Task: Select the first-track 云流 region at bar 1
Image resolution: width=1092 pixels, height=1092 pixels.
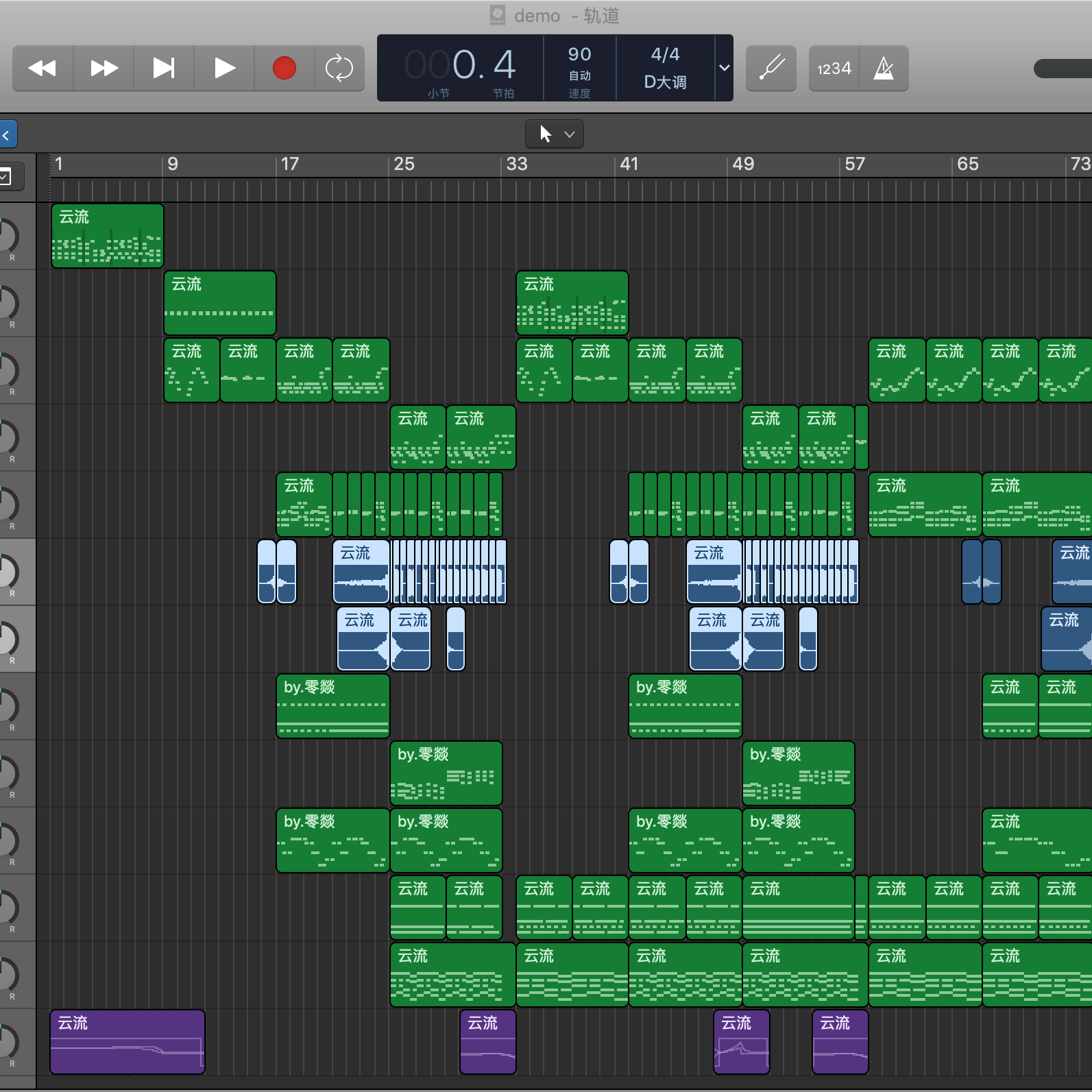Action: [x=108, y=236]
